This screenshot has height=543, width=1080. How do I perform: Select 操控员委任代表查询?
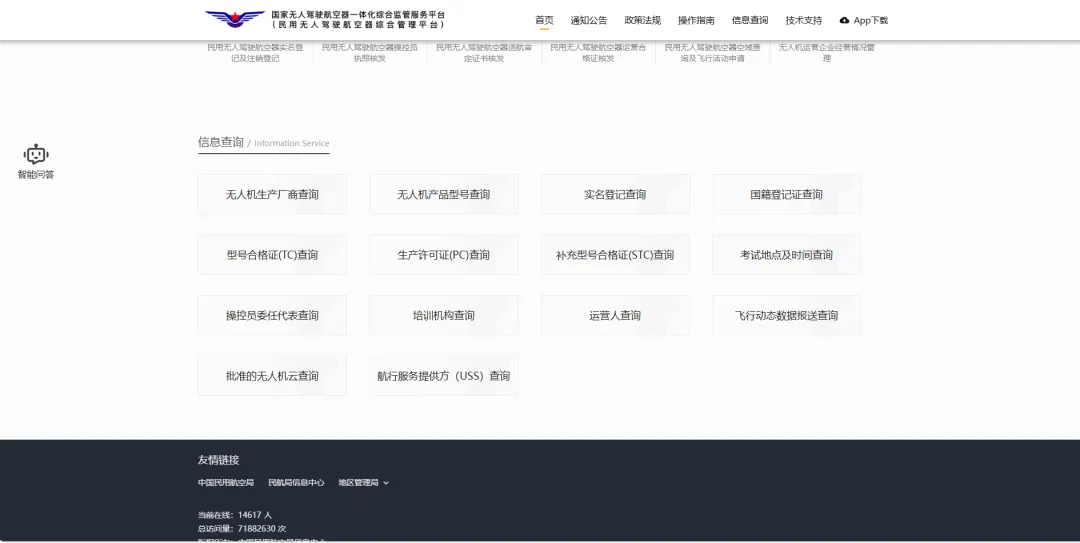pyautogui.click(x=272, y=316)
